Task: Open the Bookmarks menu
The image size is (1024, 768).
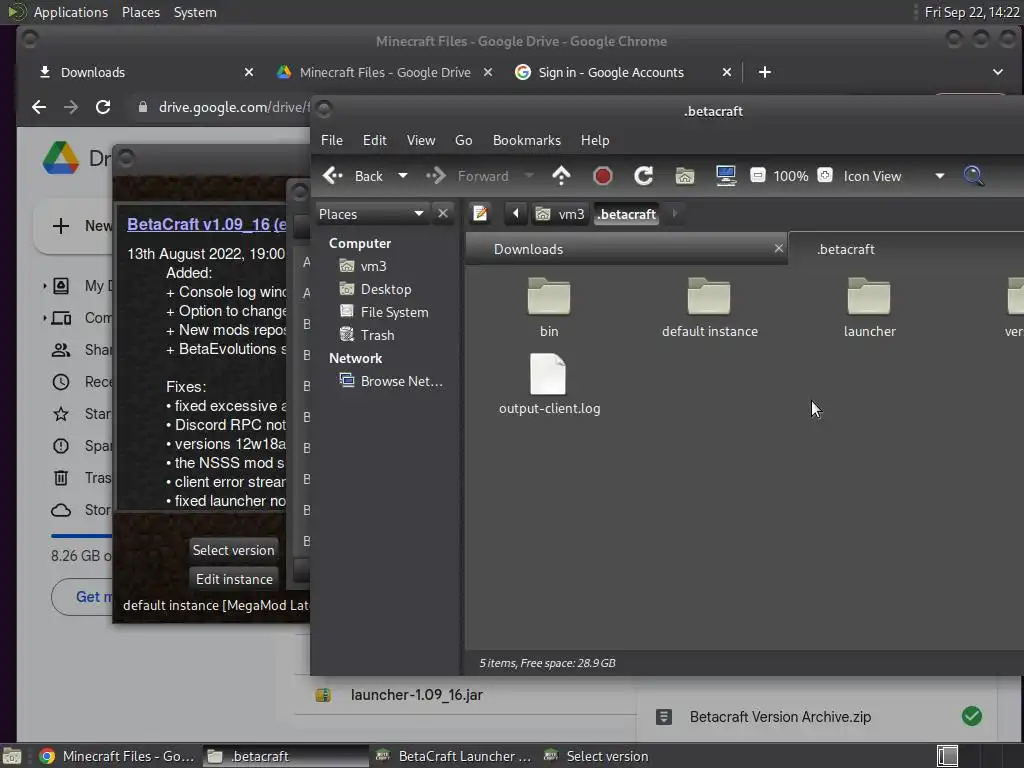Action: (526, 140)
